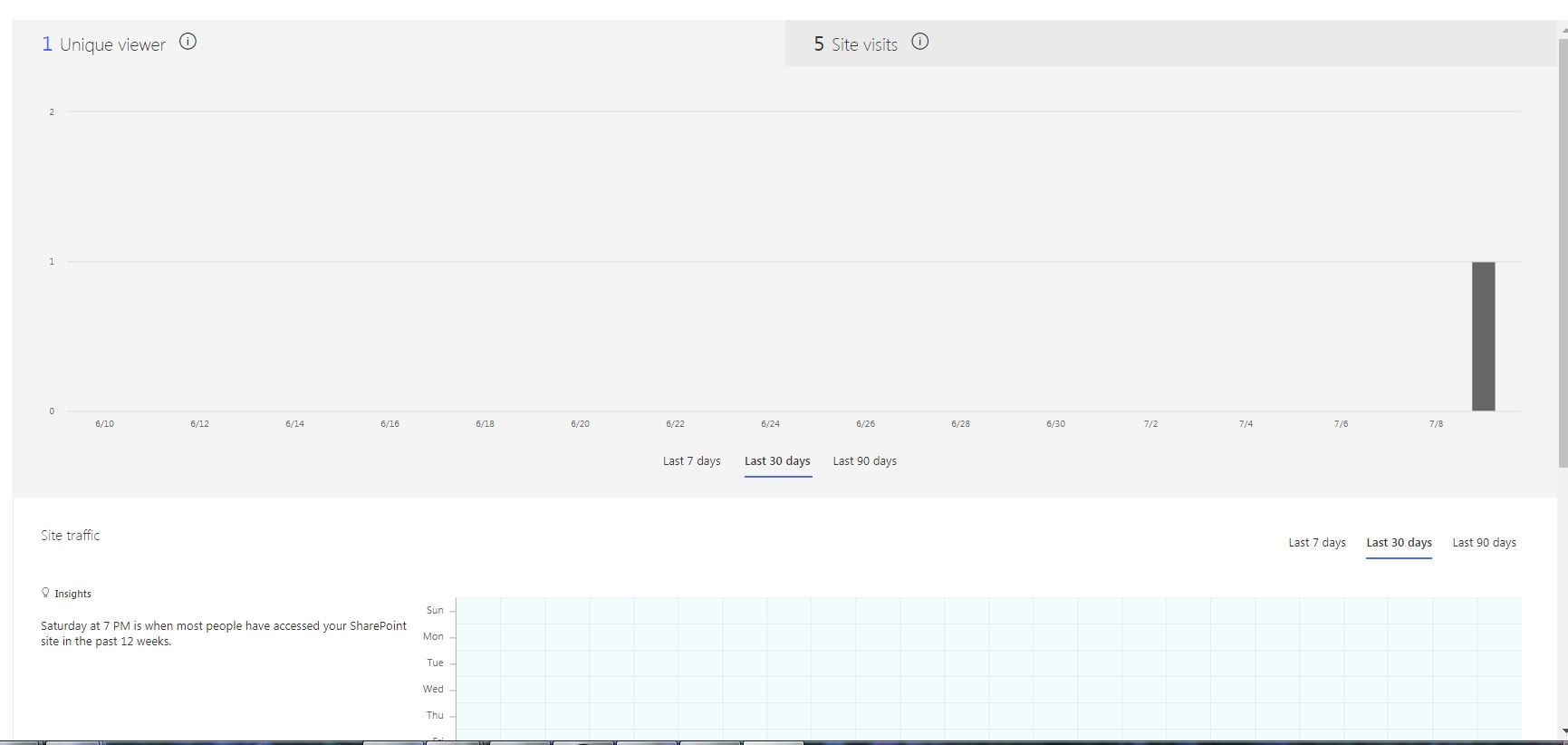The width and height of the screenshot is (1568, 745).
Task: Choose Last 90 days in Site traffic section
Action: 1484,543
